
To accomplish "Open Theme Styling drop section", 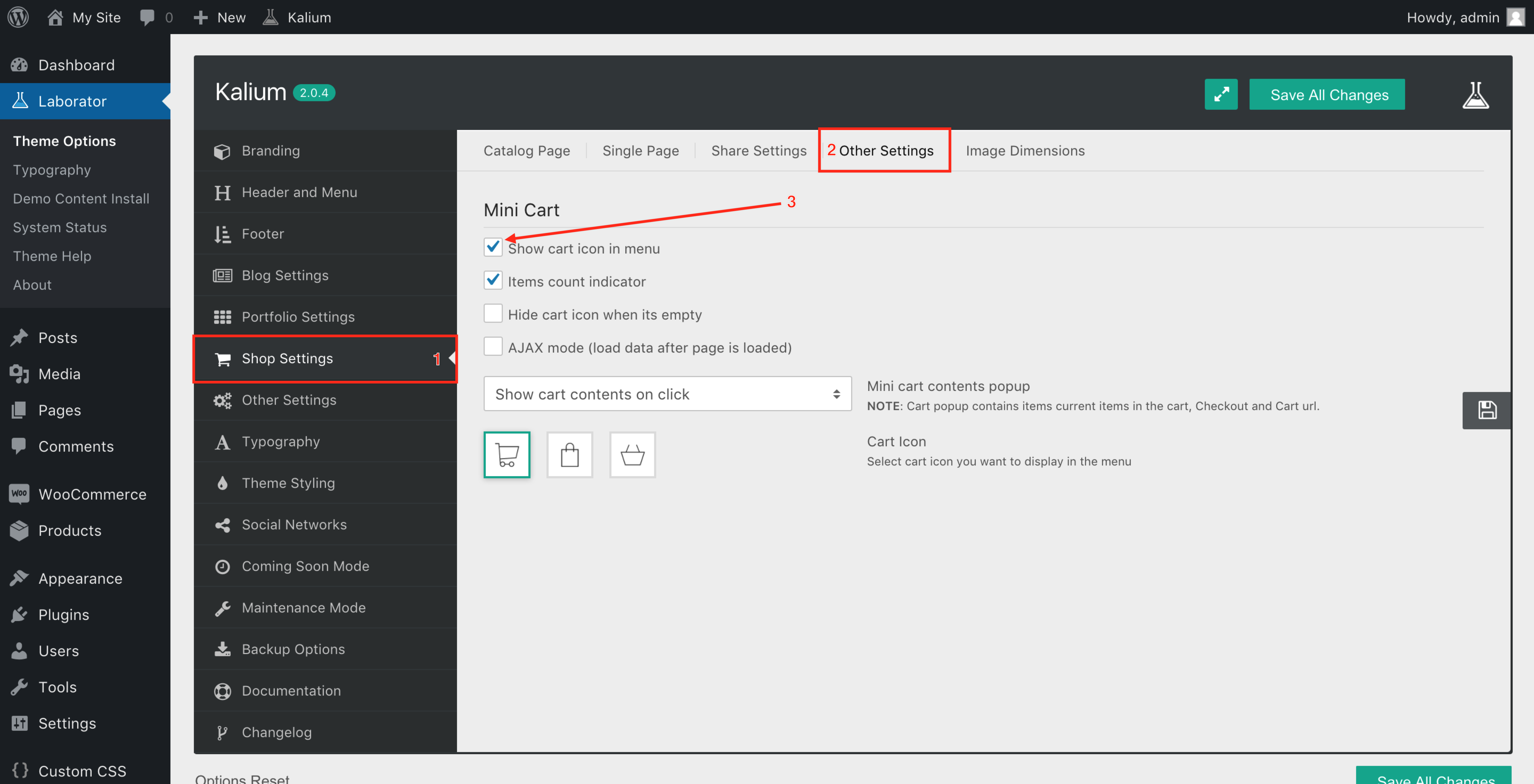I will tap(325, 483).
